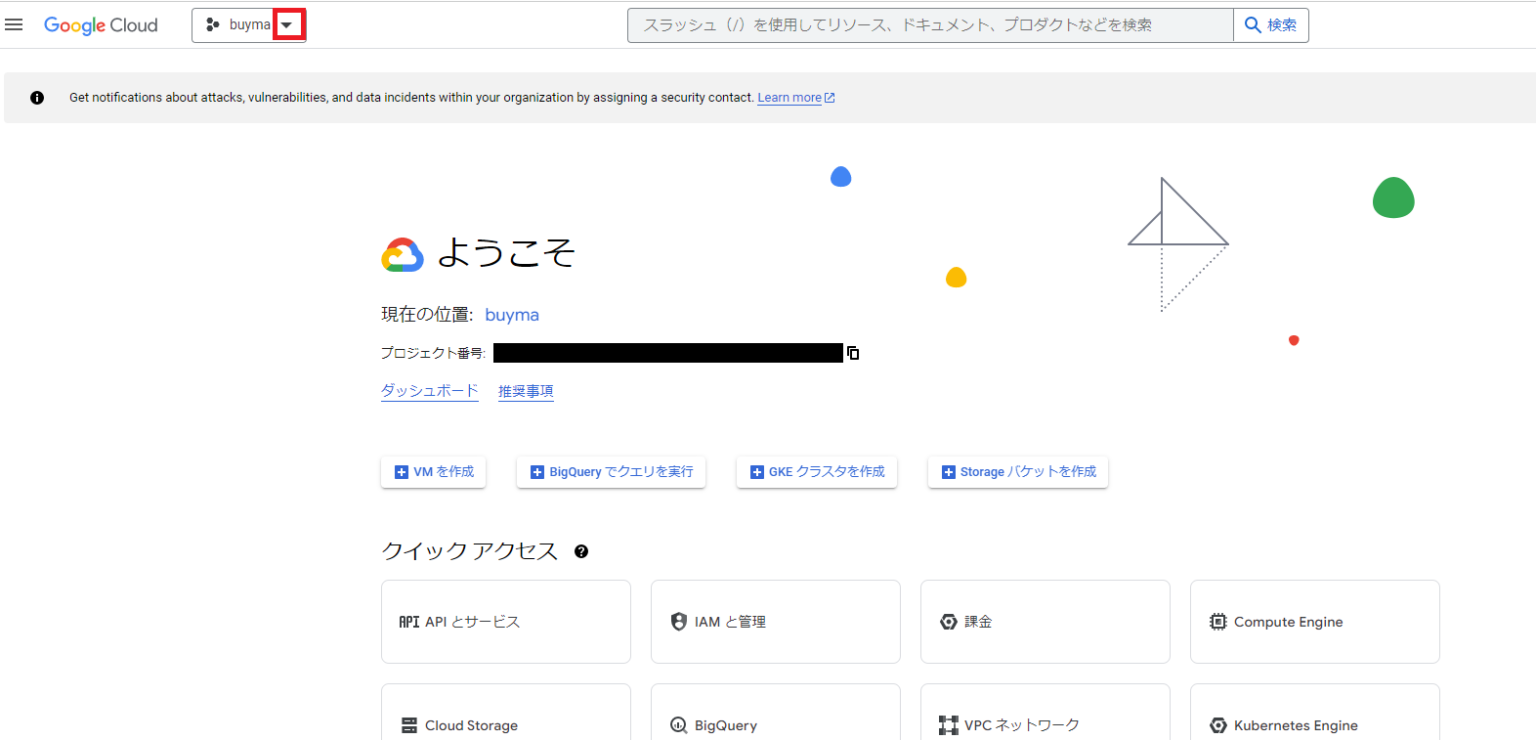This screenshot has width=1536, height=740.
Task: Open the navigation hamburger menu
Action: point(14,24)
